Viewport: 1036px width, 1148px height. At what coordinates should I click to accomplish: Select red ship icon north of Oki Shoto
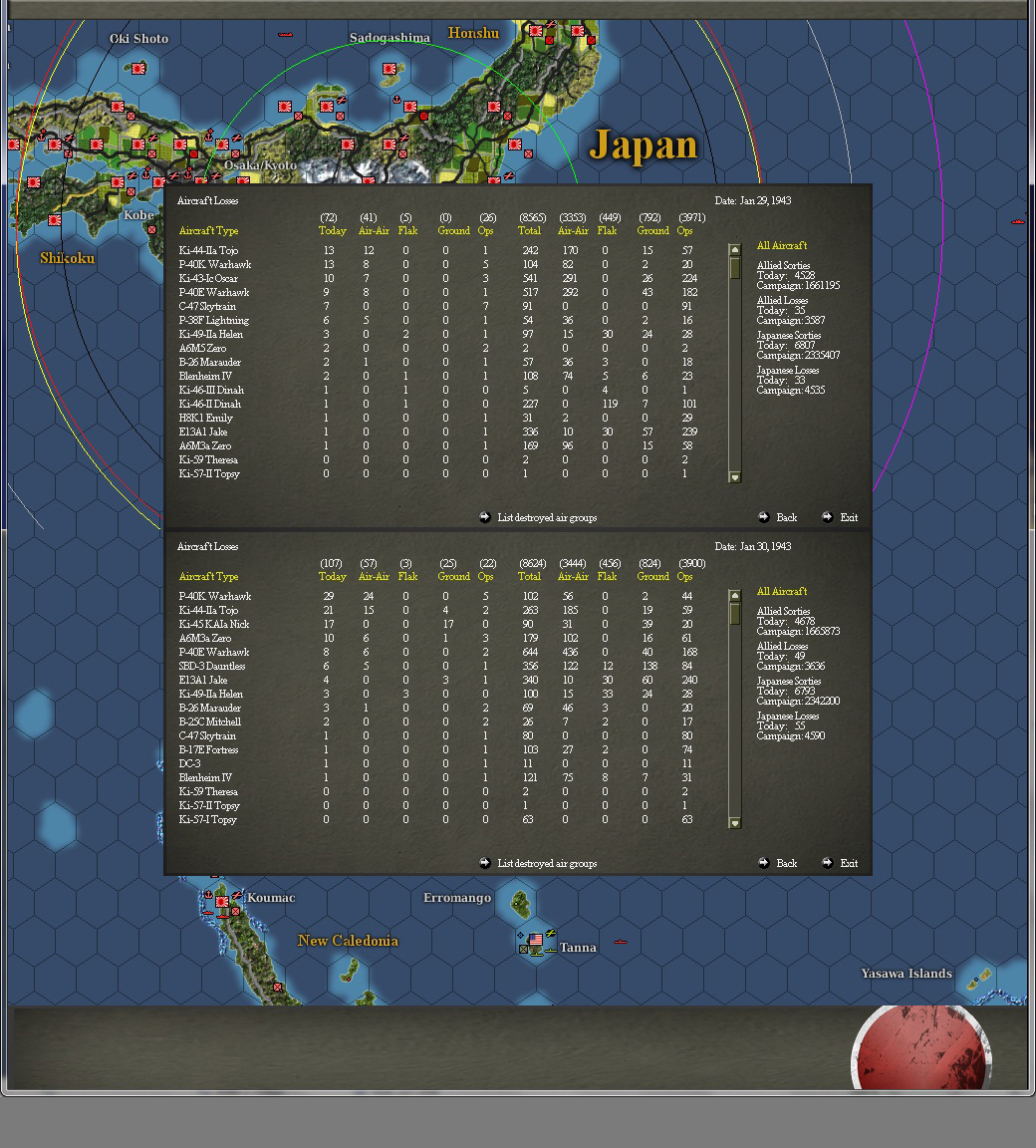pyautogui.click(x=285, y=35)
